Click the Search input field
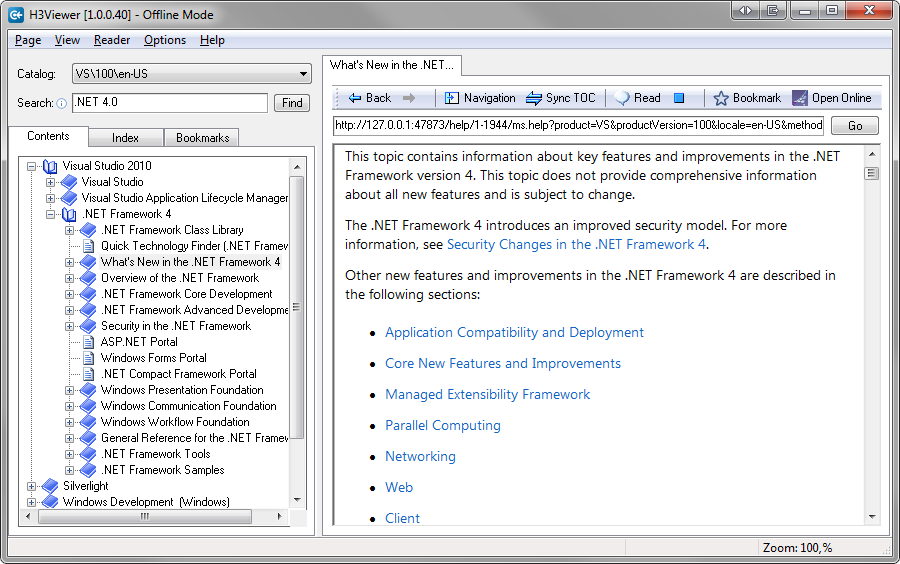 170,103
